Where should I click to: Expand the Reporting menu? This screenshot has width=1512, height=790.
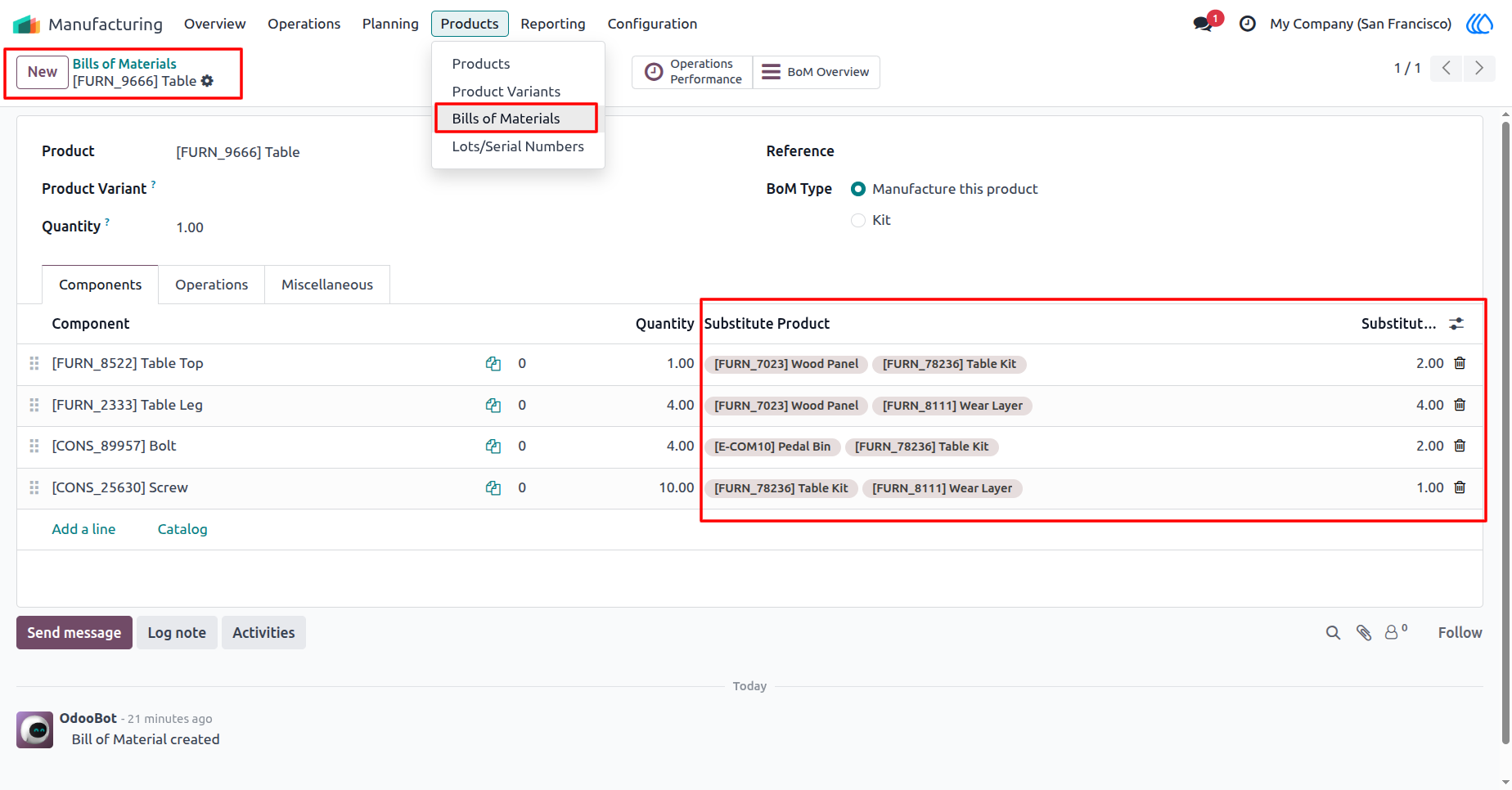click(x=553, y=24)
